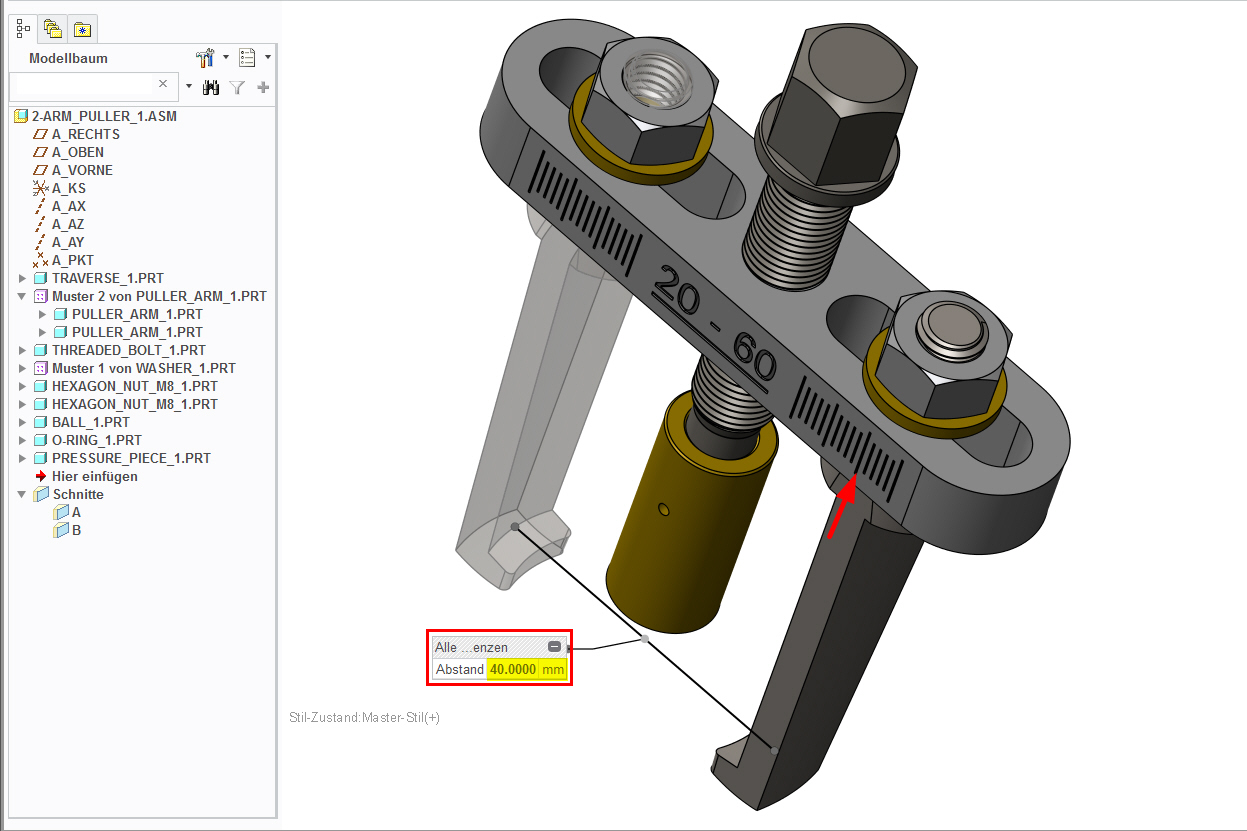Image resolution: width=1247 pixels, height=831 pixels.
Task: Expand the O-RING_1.PRT node
Action: (x=22, y=440)
